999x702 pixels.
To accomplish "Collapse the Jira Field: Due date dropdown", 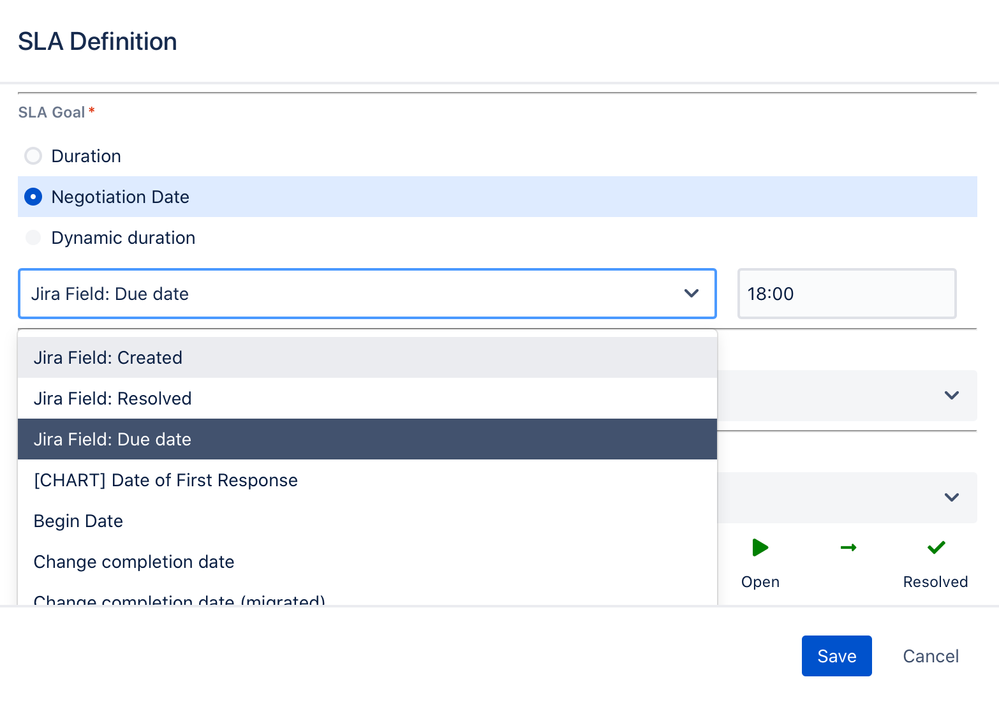I will (691, 294).
